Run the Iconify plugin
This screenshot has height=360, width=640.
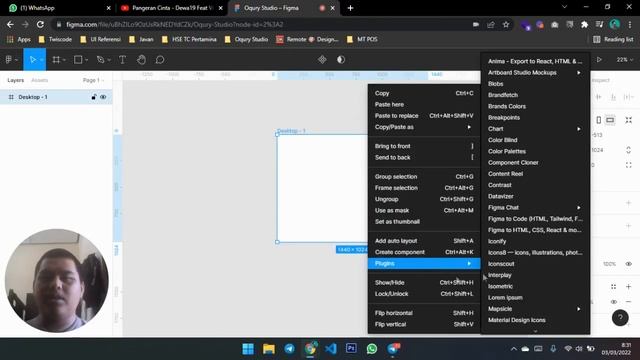click(535, 241)
